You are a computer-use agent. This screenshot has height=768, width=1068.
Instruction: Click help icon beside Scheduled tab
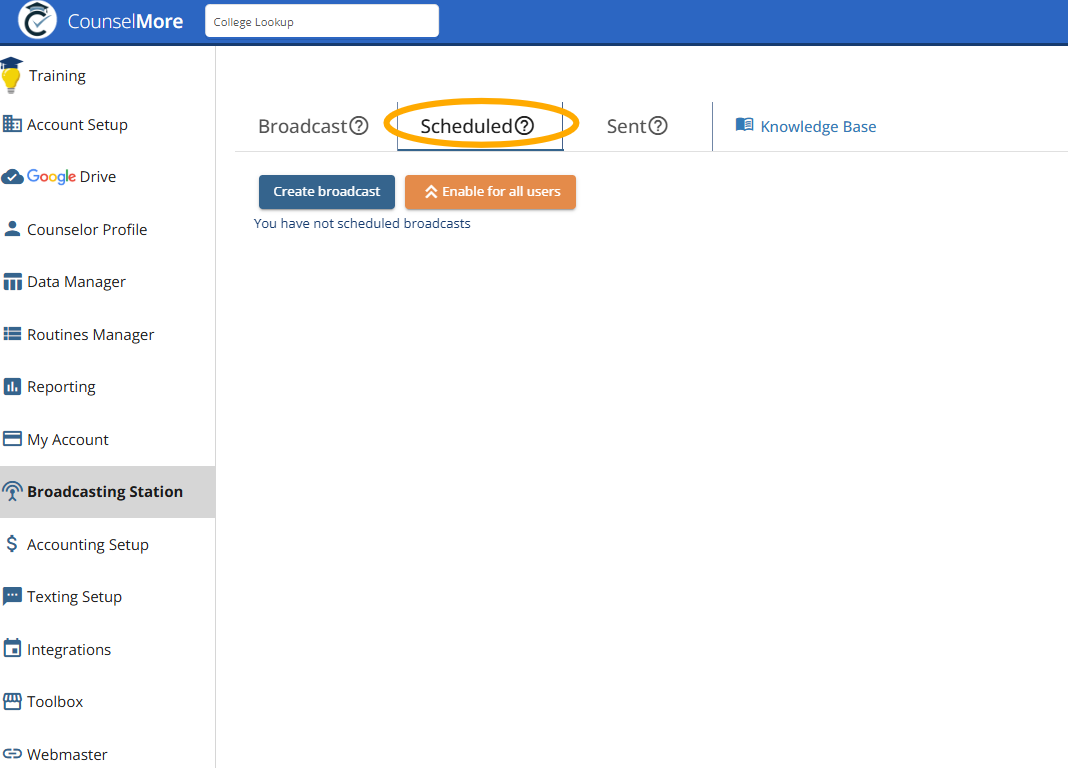(x=524, y=126)
